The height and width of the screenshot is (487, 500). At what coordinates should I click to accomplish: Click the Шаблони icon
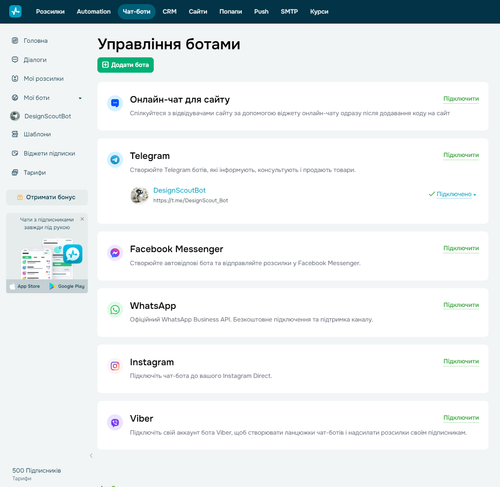(15, 134)
